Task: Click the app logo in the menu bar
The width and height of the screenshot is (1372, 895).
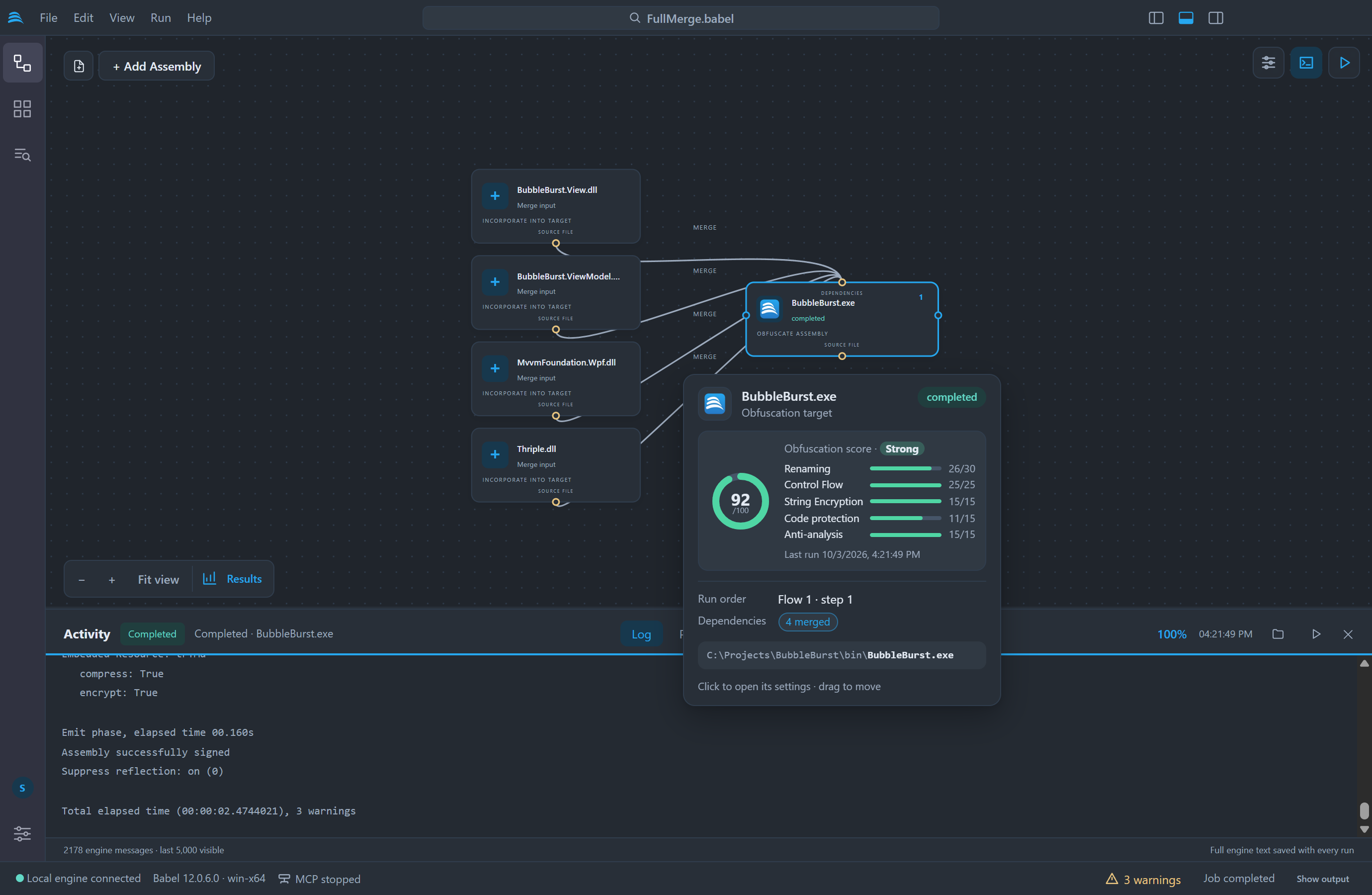Action: click(15, 18)
